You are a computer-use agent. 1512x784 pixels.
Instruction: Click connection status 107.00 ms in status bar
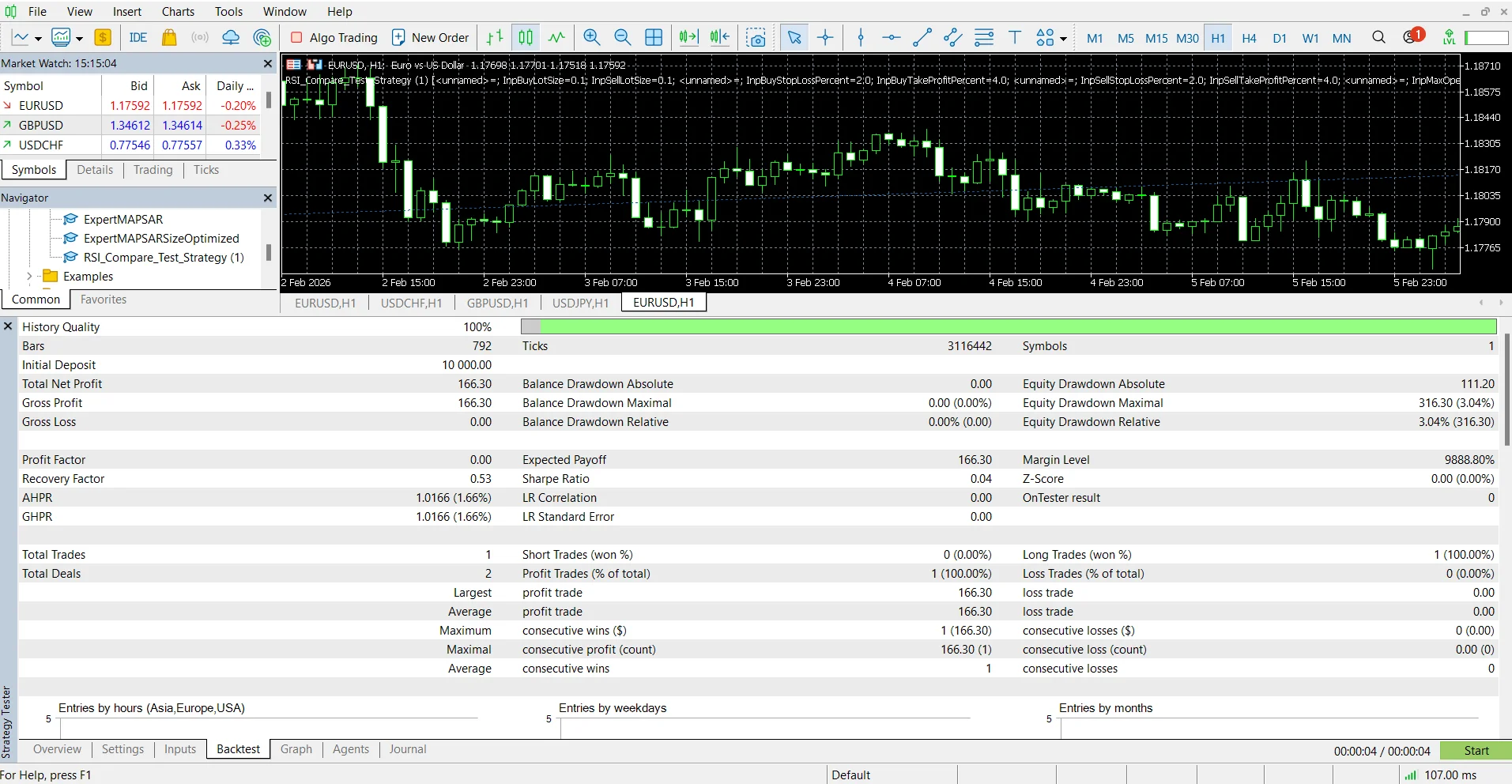tap(1441, 775)
